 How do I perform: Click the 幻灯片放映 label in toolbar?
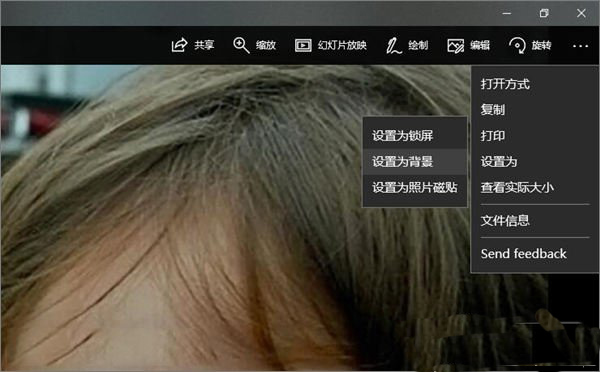342,45
